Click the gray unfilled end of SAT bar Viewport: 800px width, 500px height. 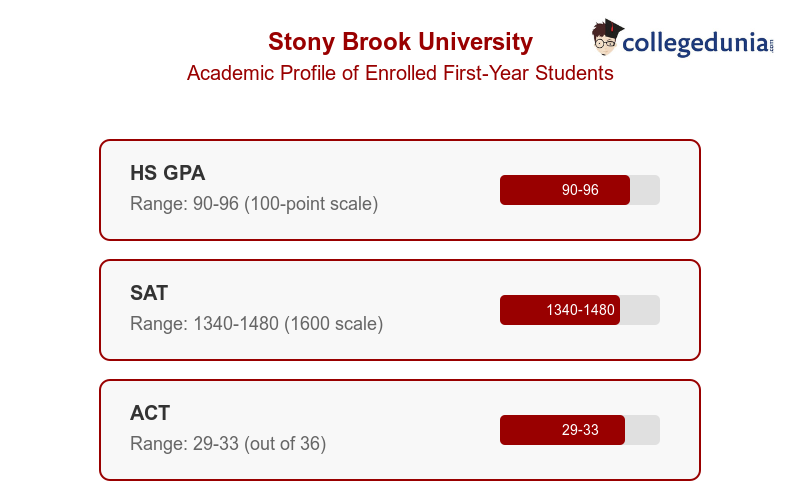640,310
